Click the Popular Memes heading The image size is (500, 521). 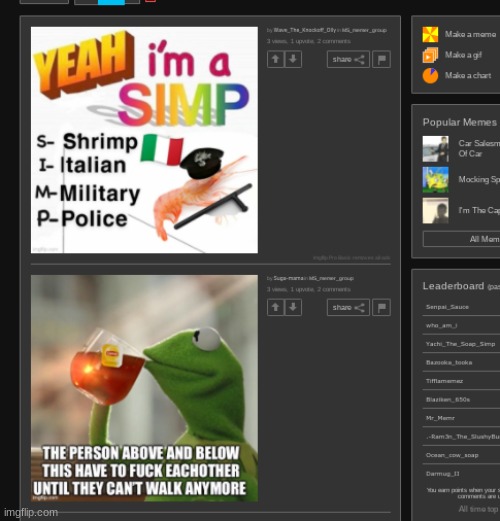[x=460, y=122]
